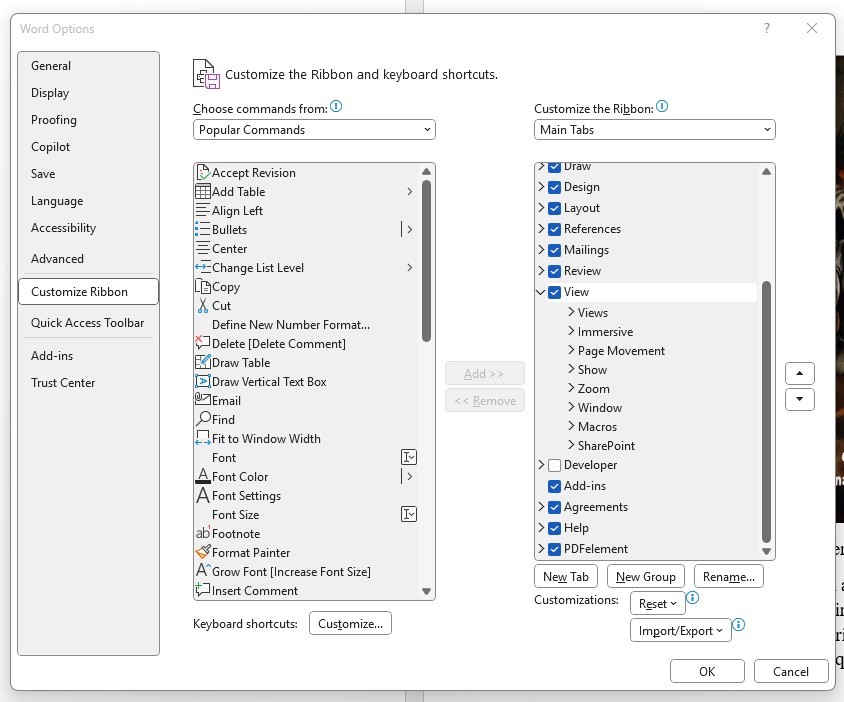
Task: Select the Cut scissors icon
Action: [203, 306]
